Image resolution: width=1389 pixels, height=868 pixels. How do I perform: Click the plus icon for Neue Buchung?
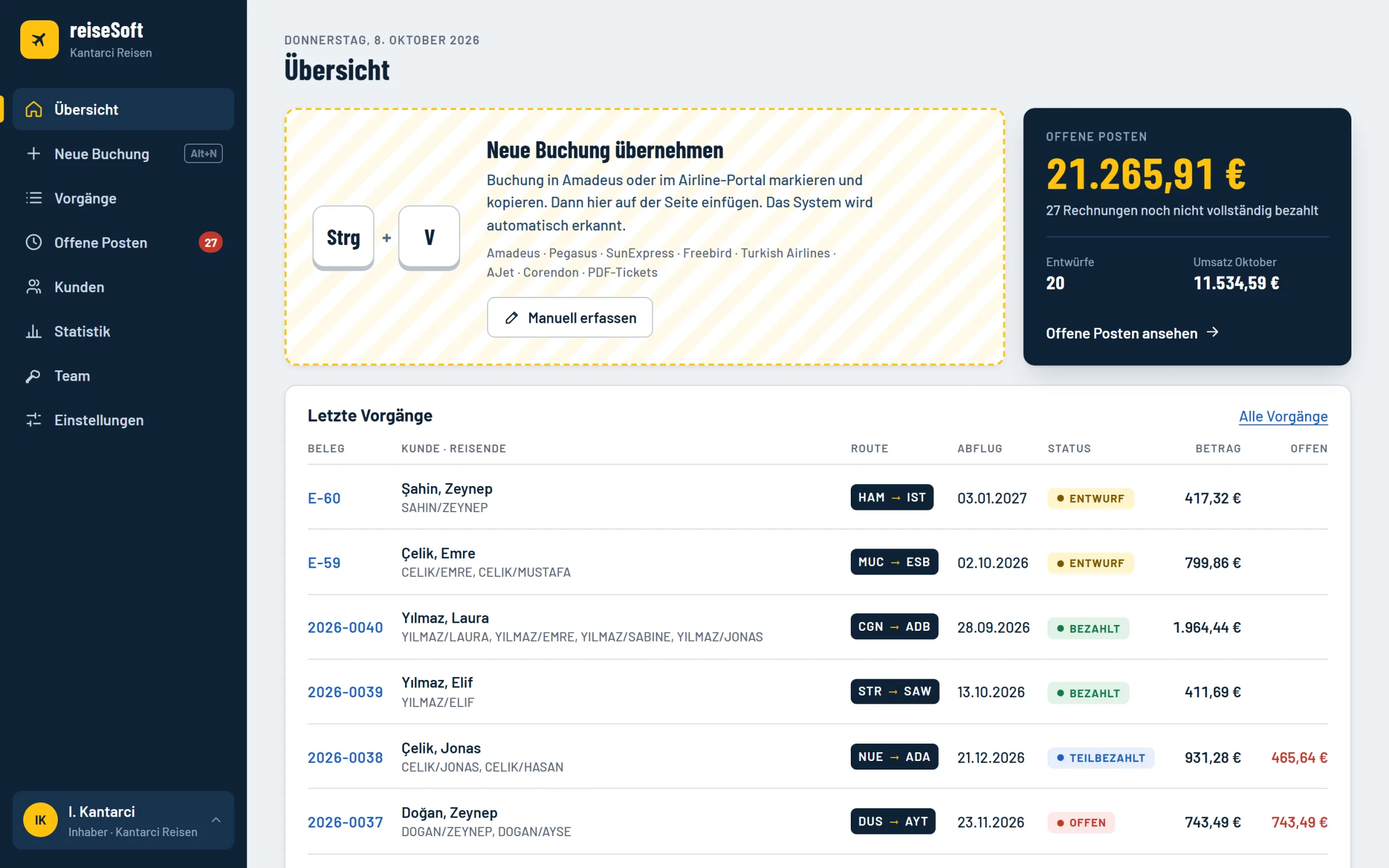coord(34,153)
